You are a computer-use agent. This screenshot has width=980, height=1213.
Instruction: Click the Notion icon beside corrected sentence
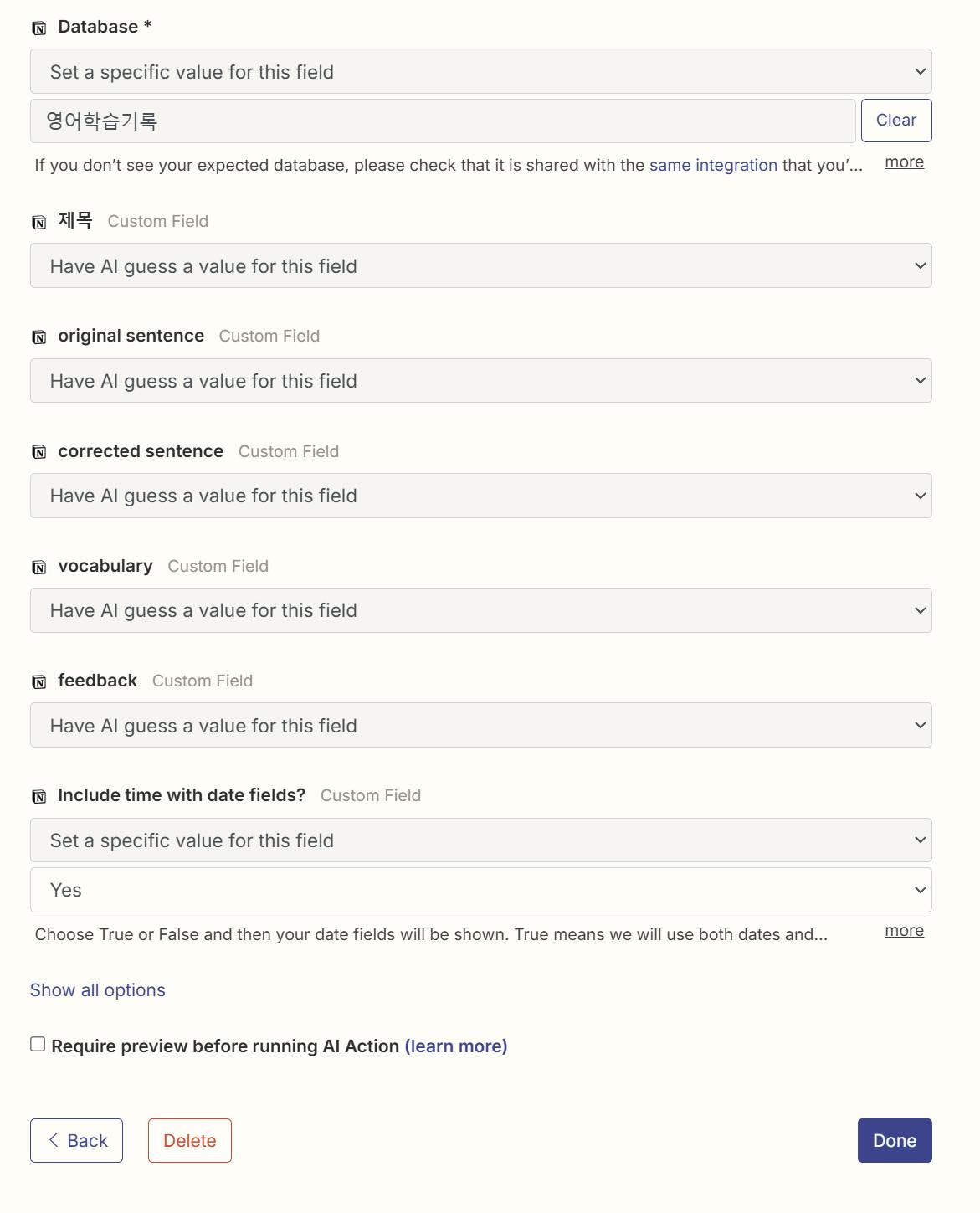pos(38,452)
